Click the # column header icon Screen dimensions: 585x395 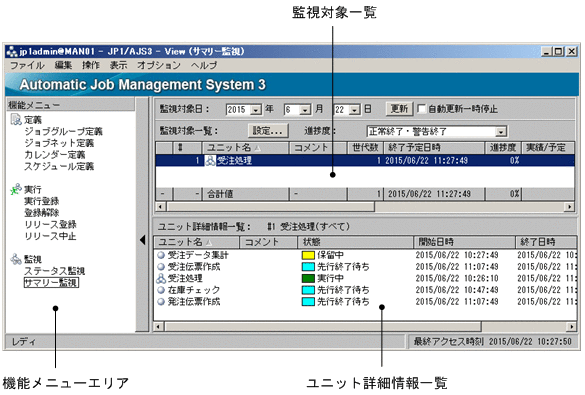coord(180,147)
